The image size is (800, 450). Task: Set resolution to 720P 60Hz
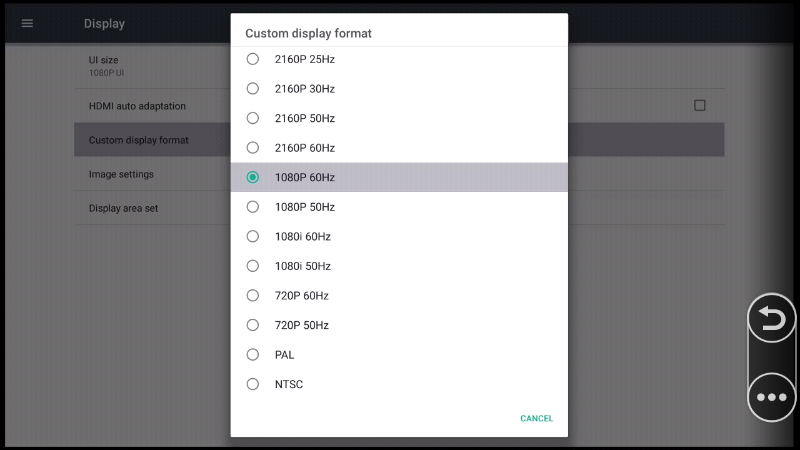(x=253, y=296)
